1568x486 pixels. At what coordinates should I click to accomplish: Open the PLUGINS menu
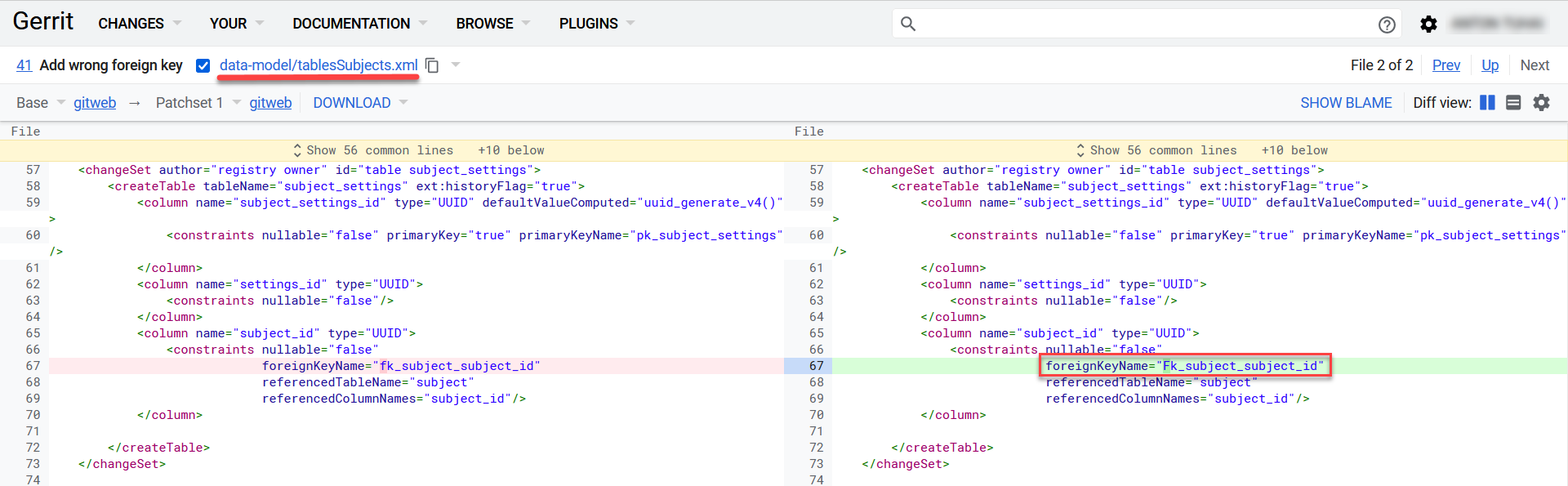[x=597, y=24]
